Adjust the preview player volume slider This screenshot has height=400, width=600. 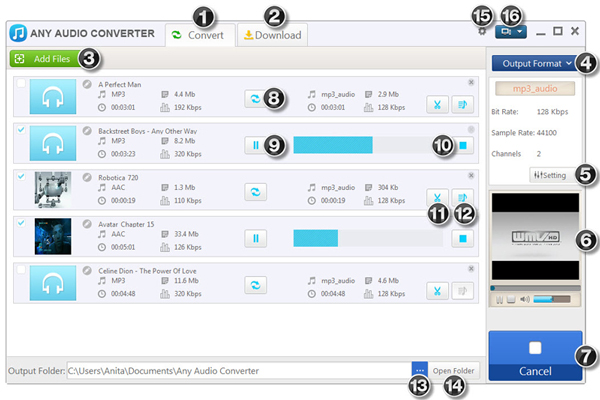pos(552,299)
